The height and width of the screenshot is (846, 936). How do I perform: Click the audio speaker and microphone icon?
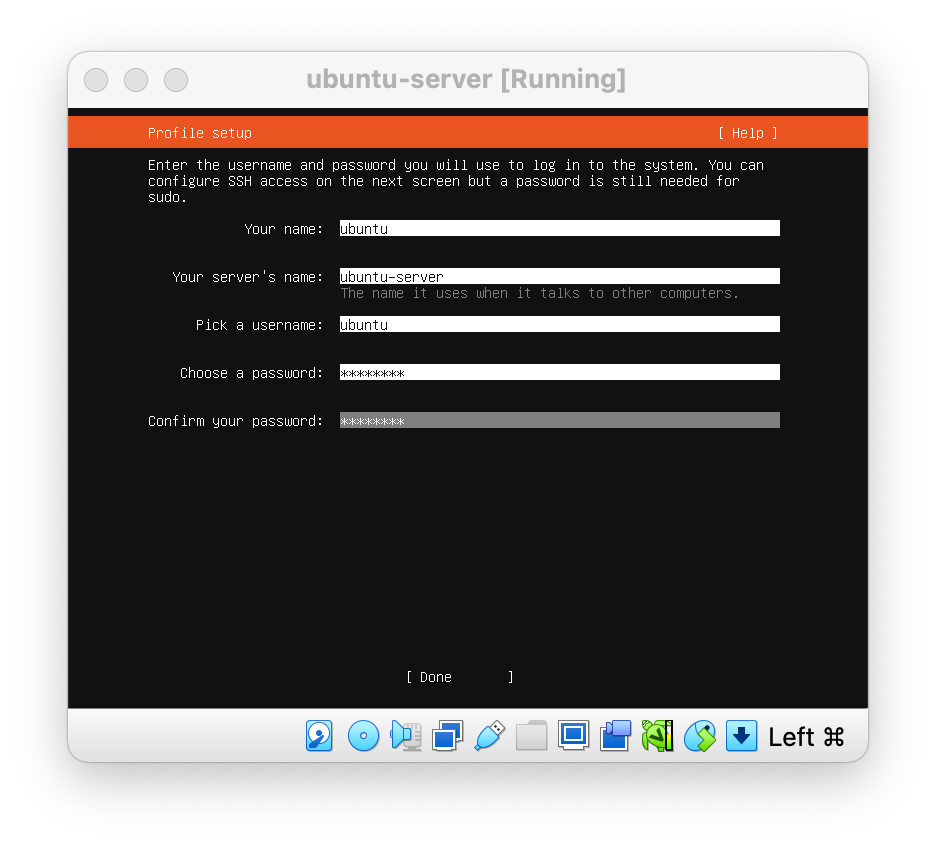tap(405, 736)
